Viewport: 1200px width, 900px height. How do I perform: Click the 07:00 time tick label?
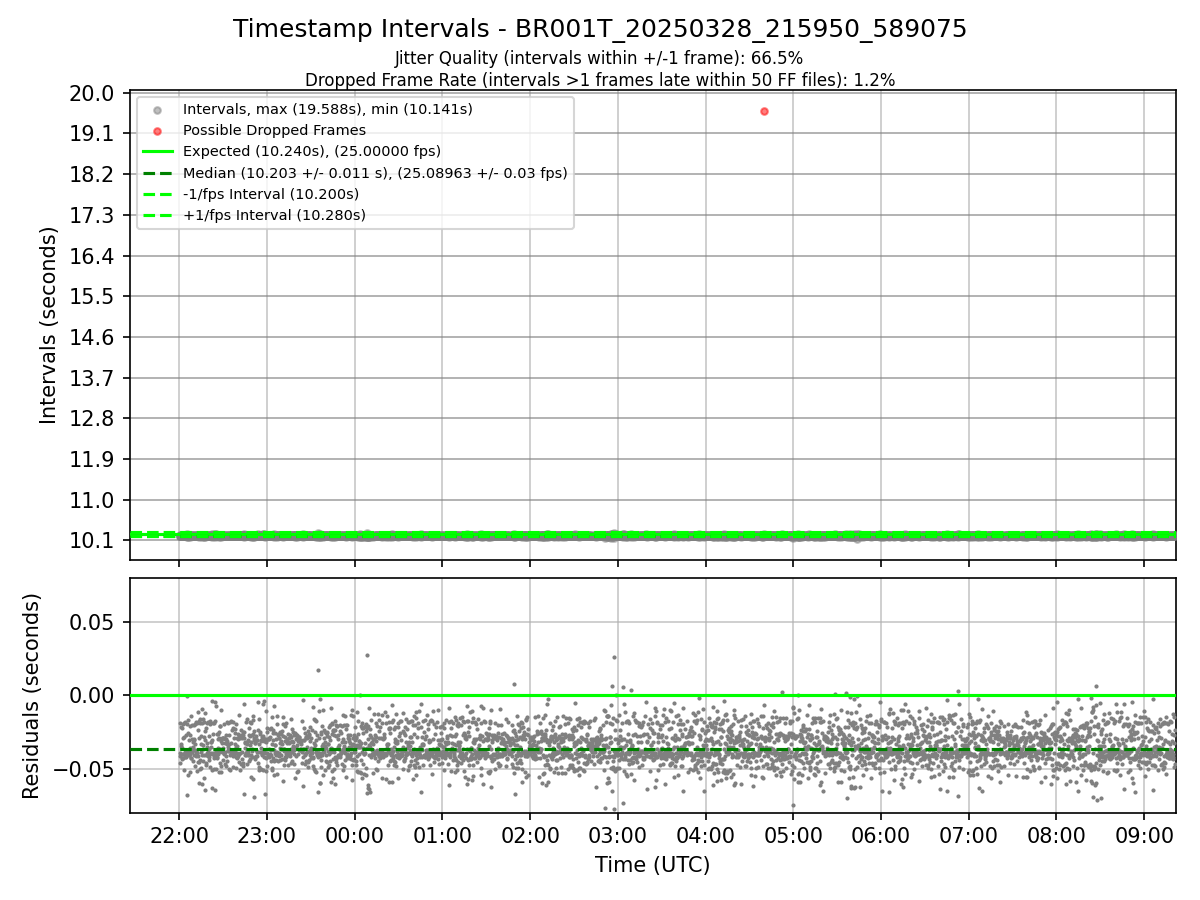[969, 833]
